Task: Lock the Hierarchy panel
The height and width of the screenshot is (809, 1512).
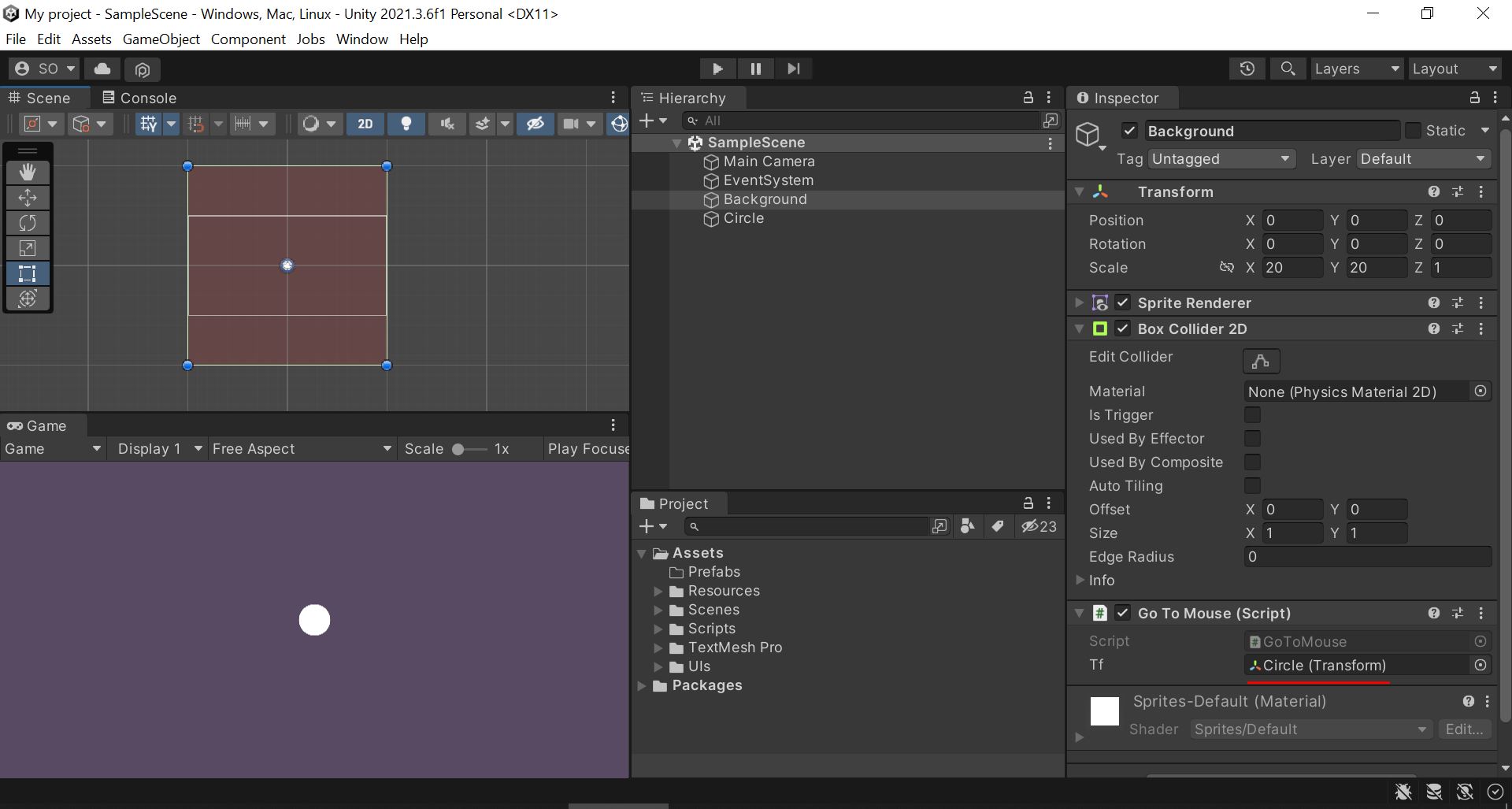Action: [x=1028, y=98]
